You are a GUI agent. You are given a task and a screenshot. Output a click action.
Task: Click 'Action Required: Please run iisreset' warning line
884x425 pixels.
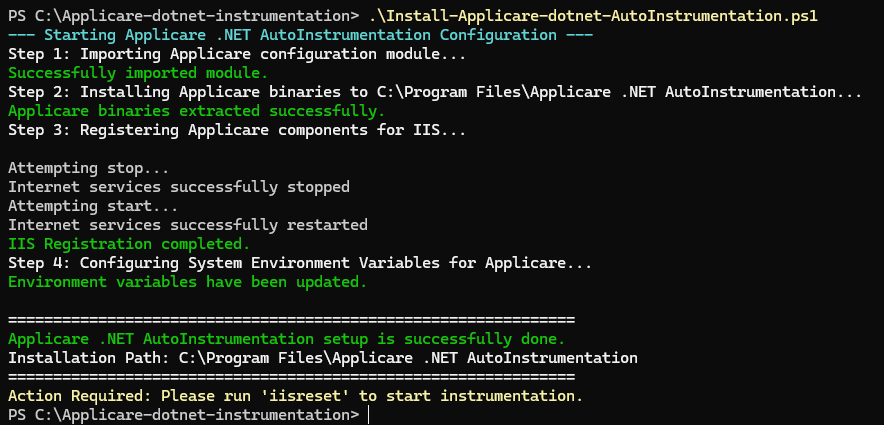point(295,396)
